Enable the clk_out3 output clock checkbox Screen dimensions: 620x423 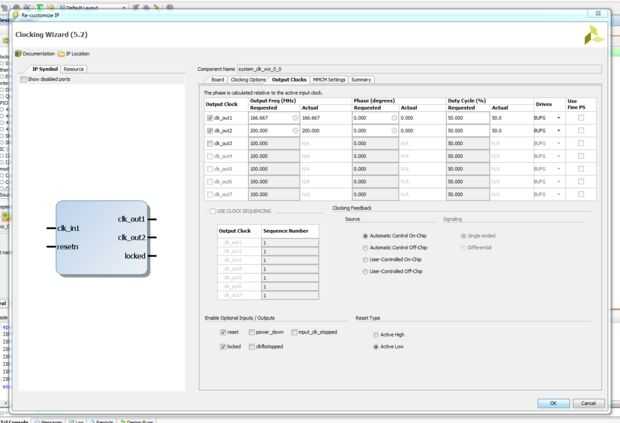210,143
